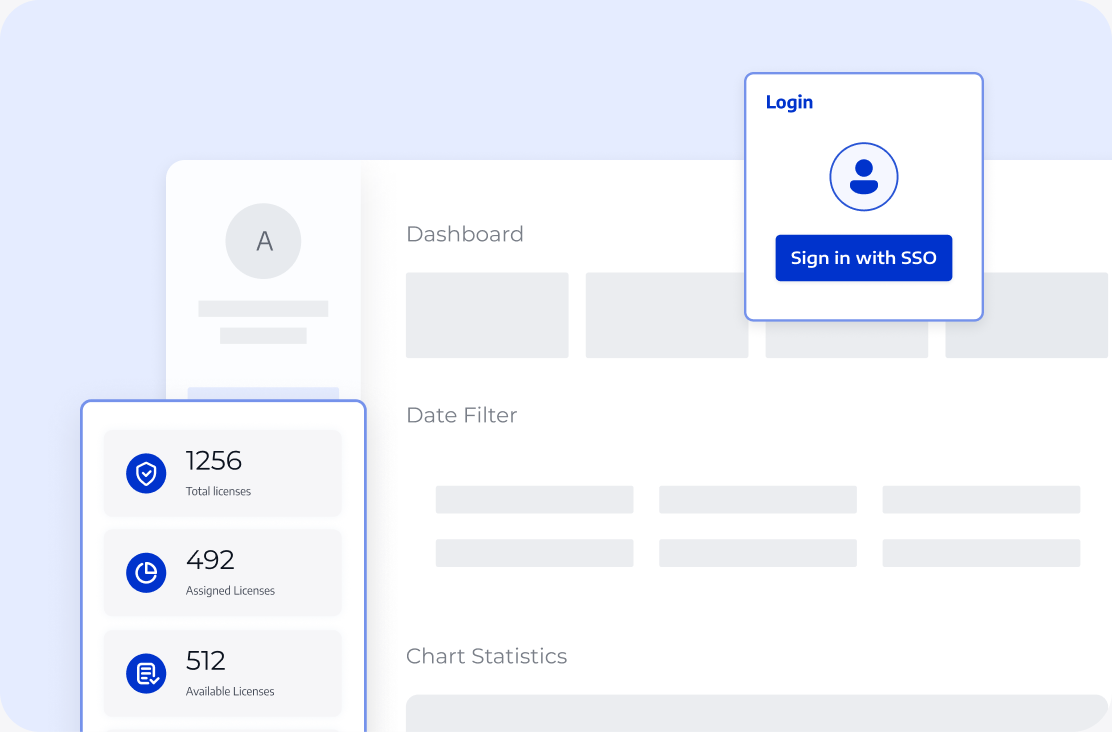
Task: Select the user profile icon in Login card
Action: point(864,177)
